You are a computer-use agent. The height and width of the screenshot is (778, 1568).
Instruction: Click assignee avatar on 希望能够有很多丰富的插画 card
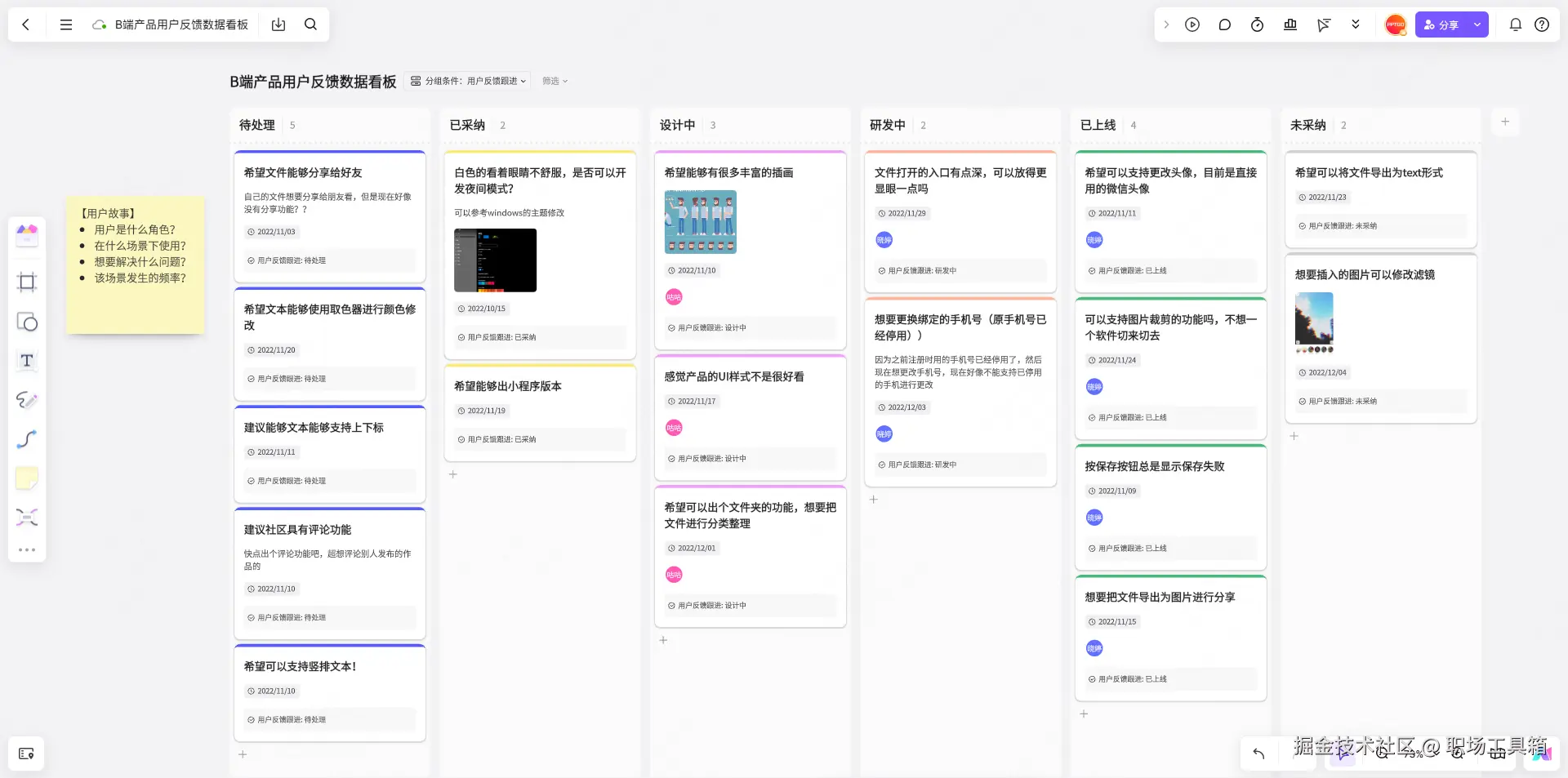(x=674, y=297)
